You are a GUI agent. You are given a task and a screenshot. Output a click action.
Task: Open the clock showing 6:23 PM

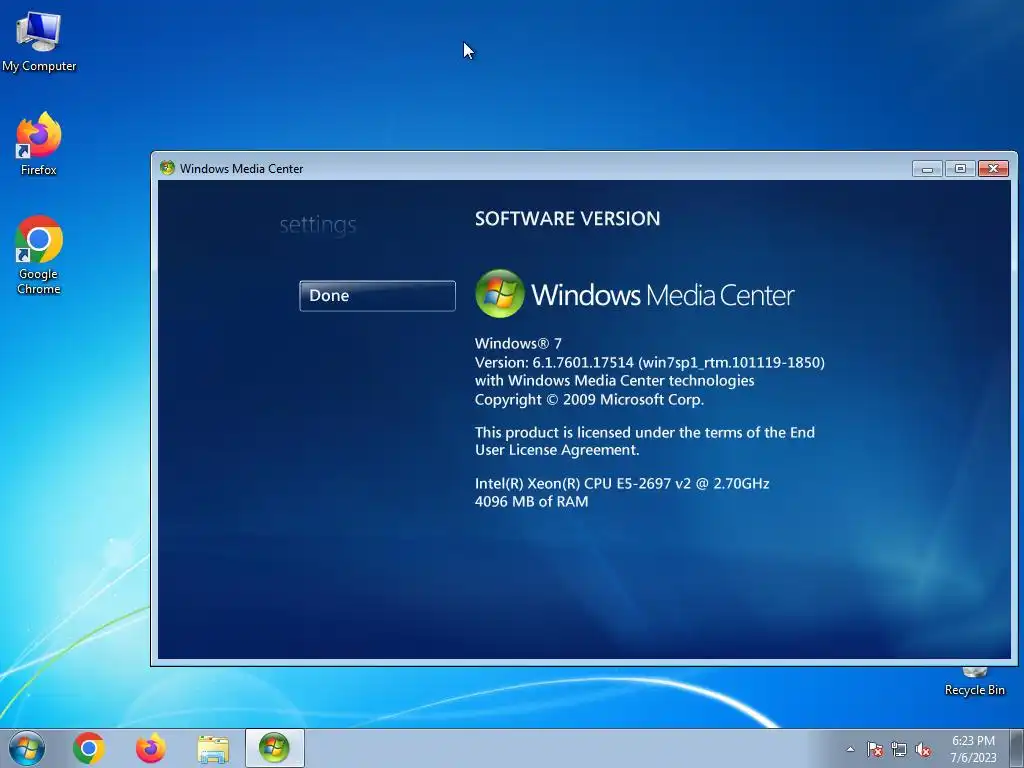pos(973,749)
